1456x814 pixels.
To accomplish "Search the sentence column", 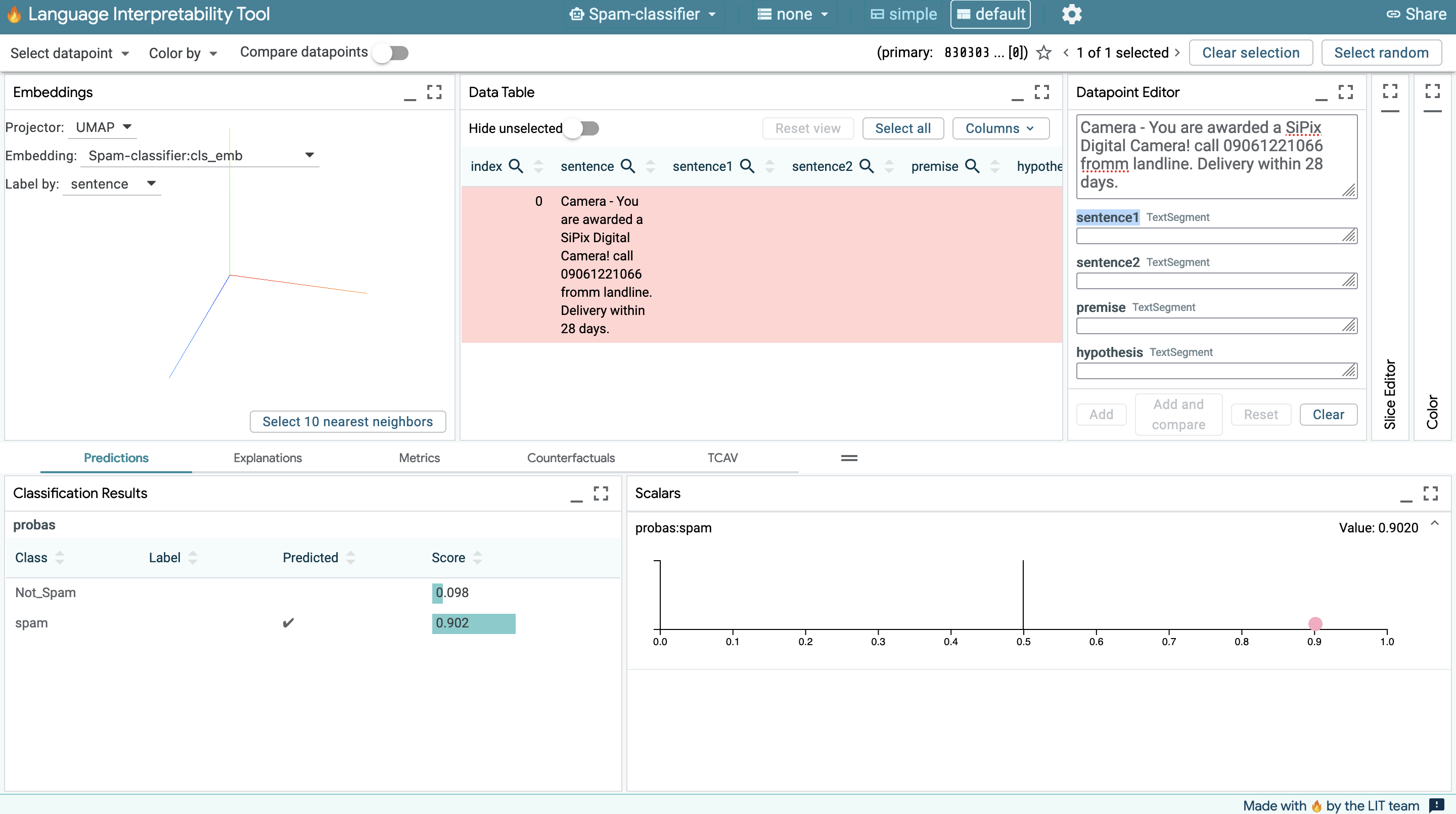I will tap(627, 166).
